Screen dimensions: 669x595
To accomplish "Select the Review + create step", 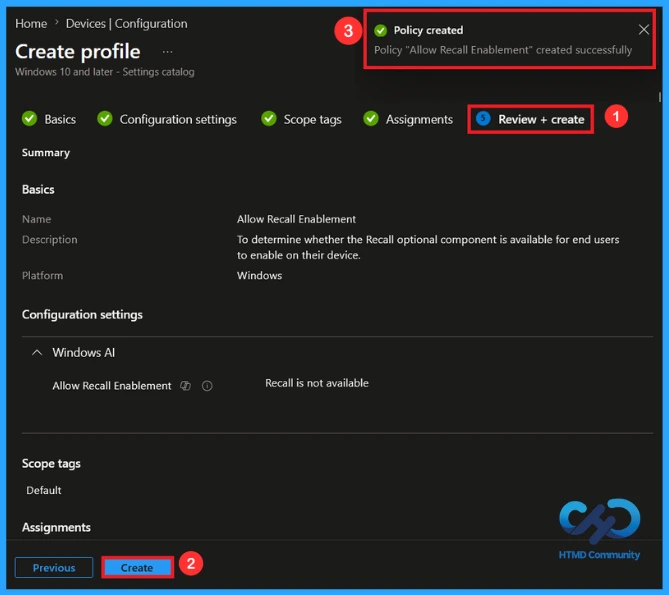I will pyautogui.click(x=530, y=119).
